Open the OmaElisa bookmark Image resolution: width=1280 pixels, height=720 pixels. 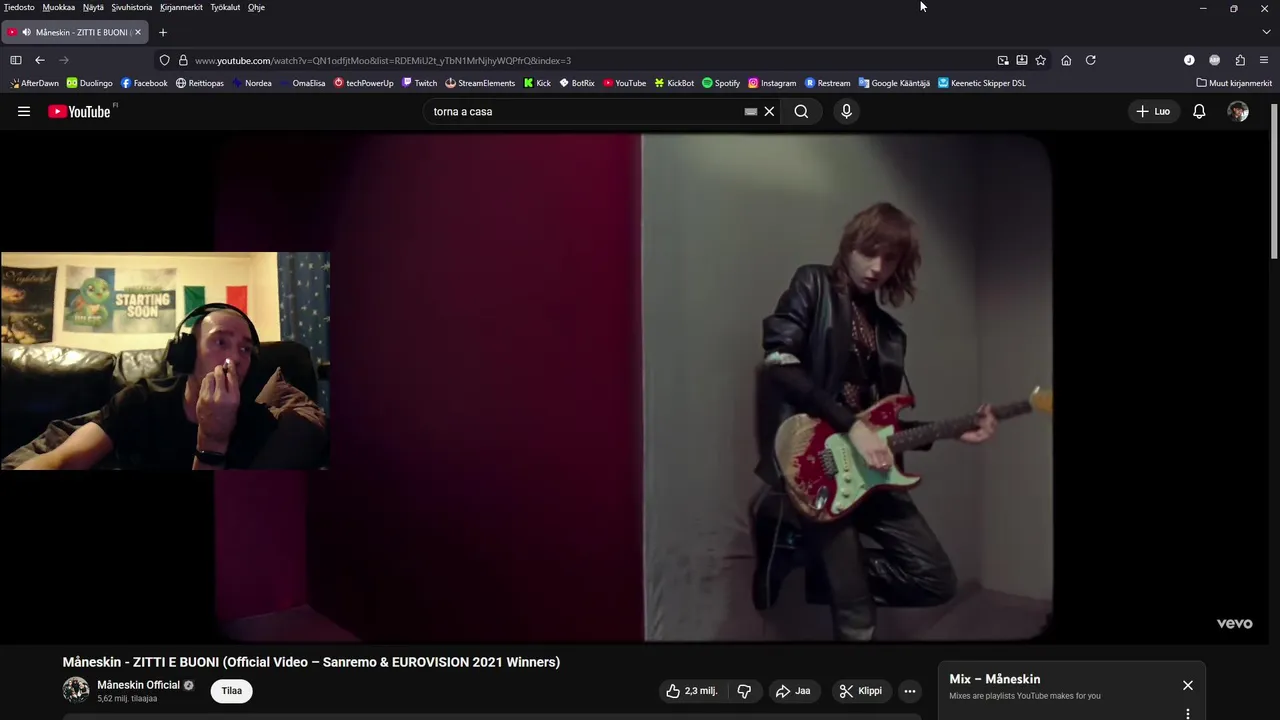tap(303, 83)
